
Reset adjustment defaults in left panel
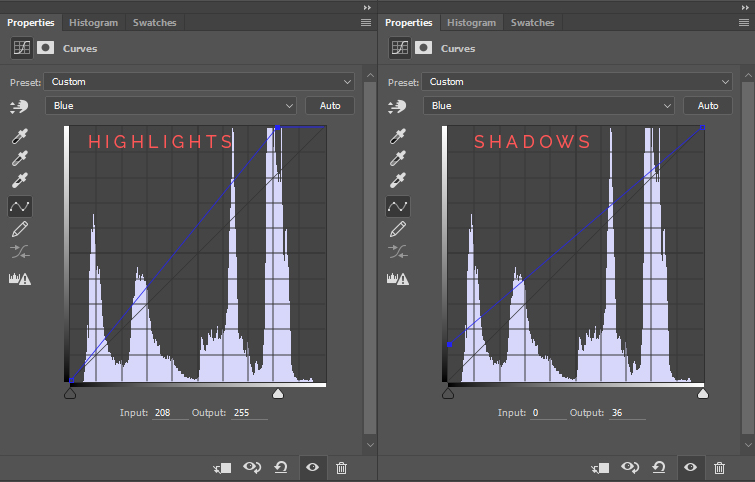coord(281,467)
